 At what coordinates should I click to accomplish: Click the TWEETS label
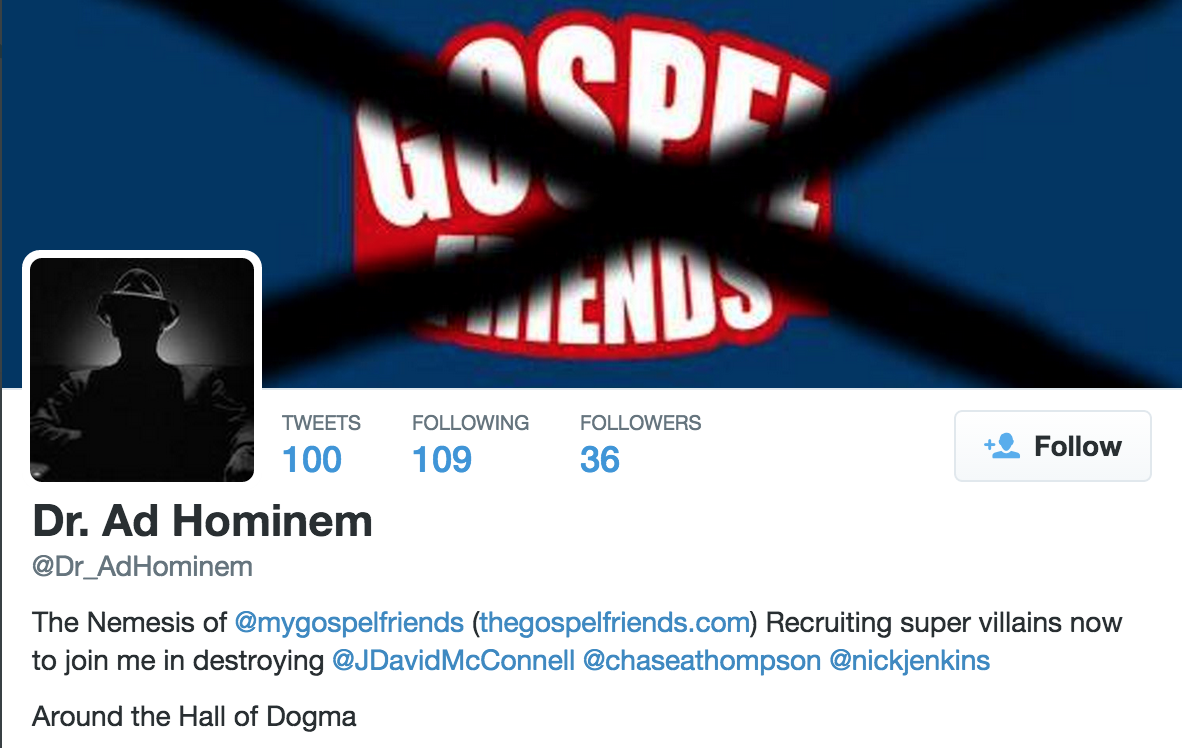coord(321,423)
